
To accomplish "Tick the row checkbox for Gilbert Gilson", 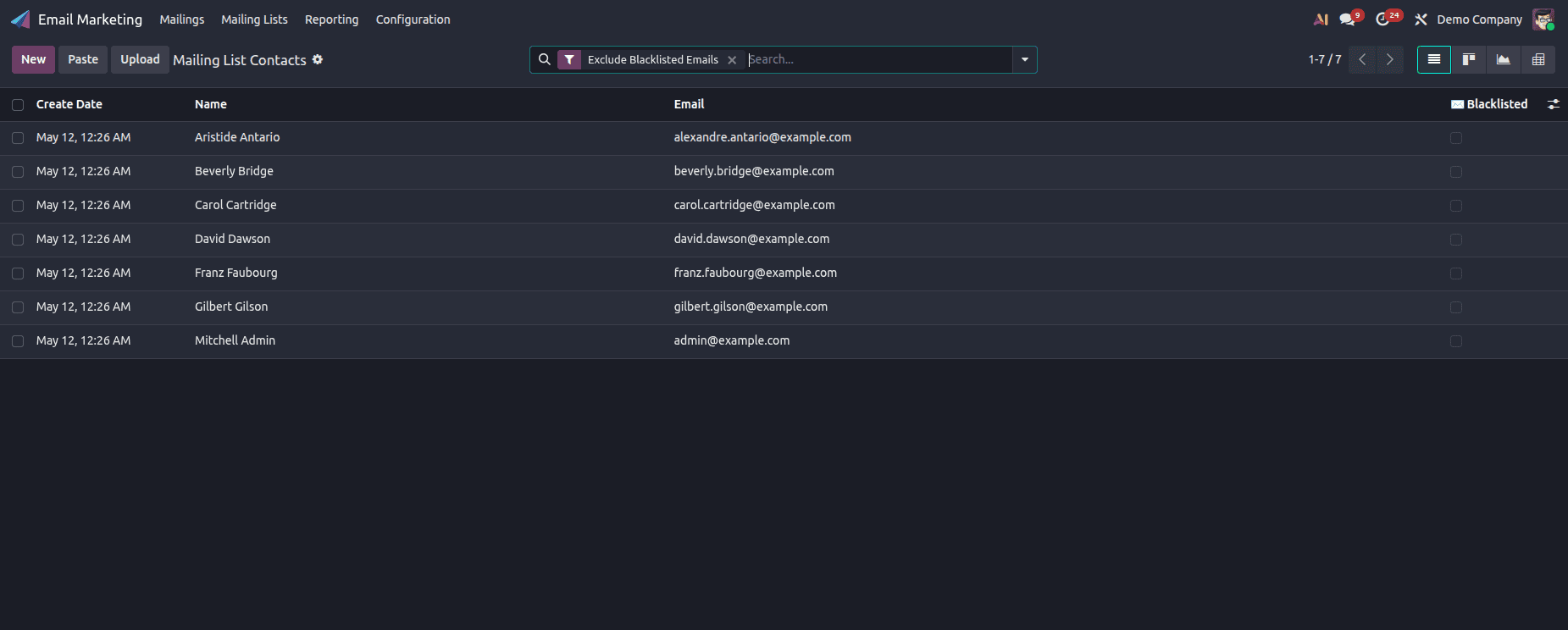I will 18,307.
